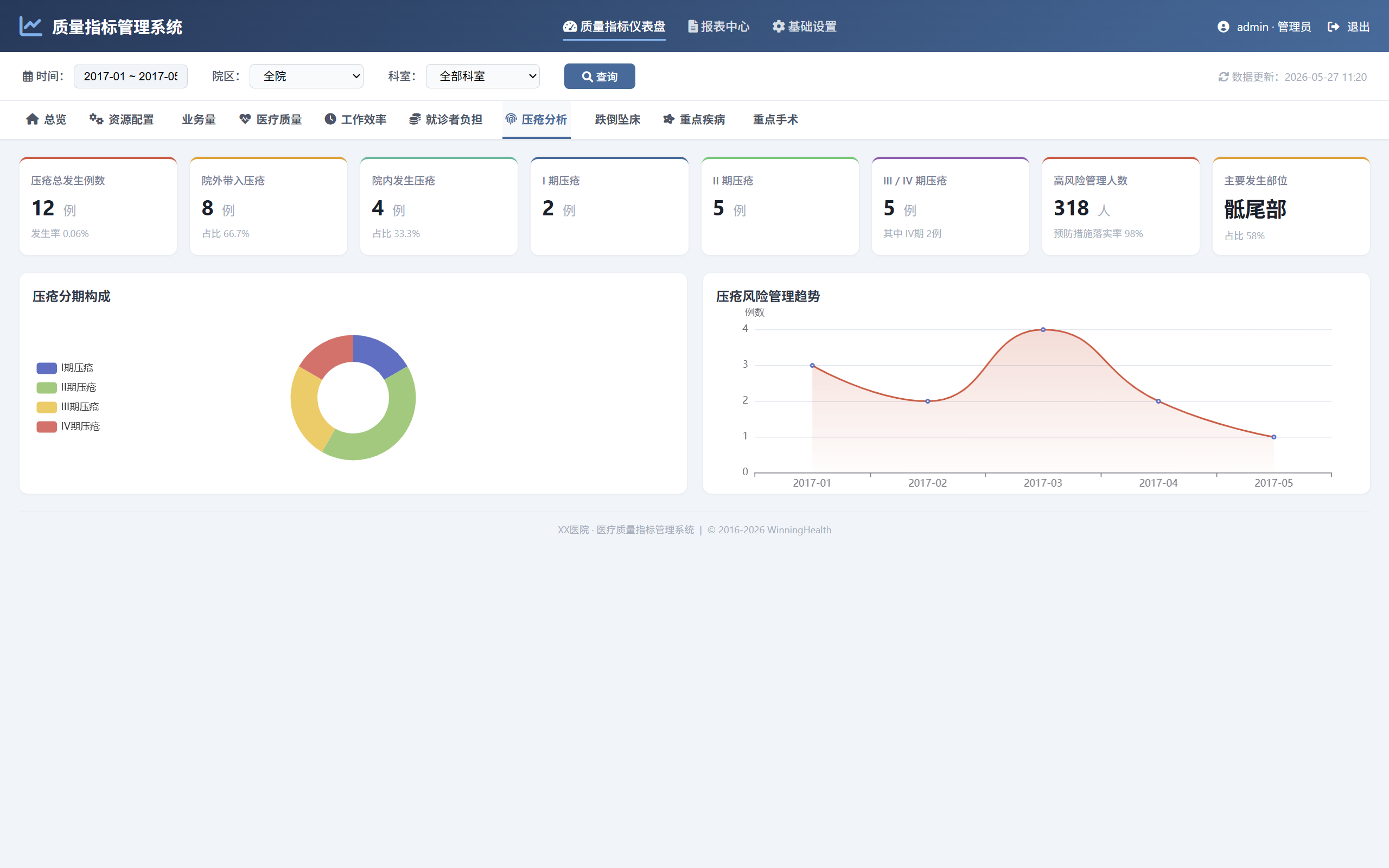The image size is (1389, 868).
Task: Switch to the 总览 tab
Action: (46, 120)
